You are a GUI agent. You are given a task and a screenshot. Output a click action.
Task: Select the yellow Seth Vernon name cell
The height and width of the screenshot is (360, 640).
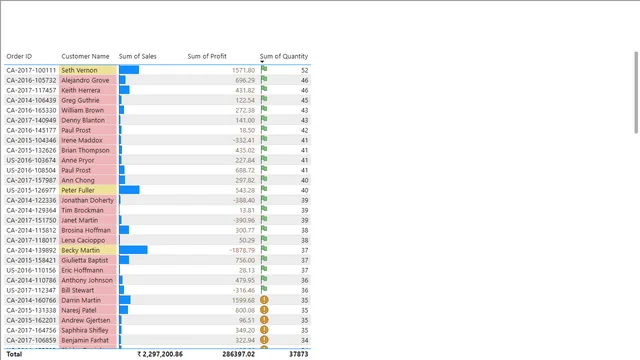[x=88, y=70]
